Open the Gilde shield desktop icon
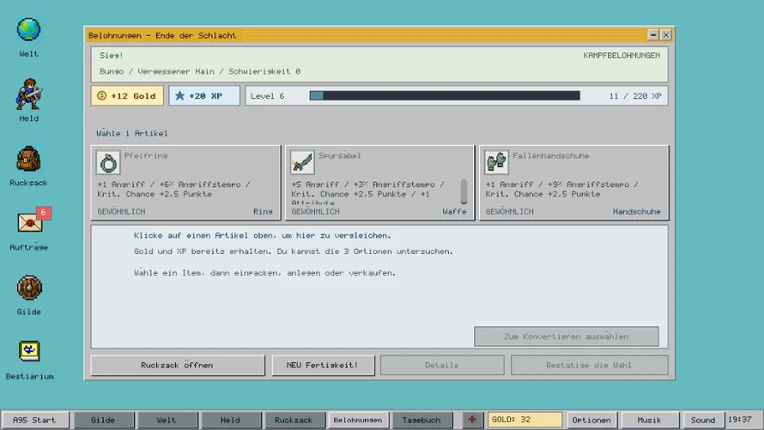Viewport: 764px width, 430px height. click(29, 287)
